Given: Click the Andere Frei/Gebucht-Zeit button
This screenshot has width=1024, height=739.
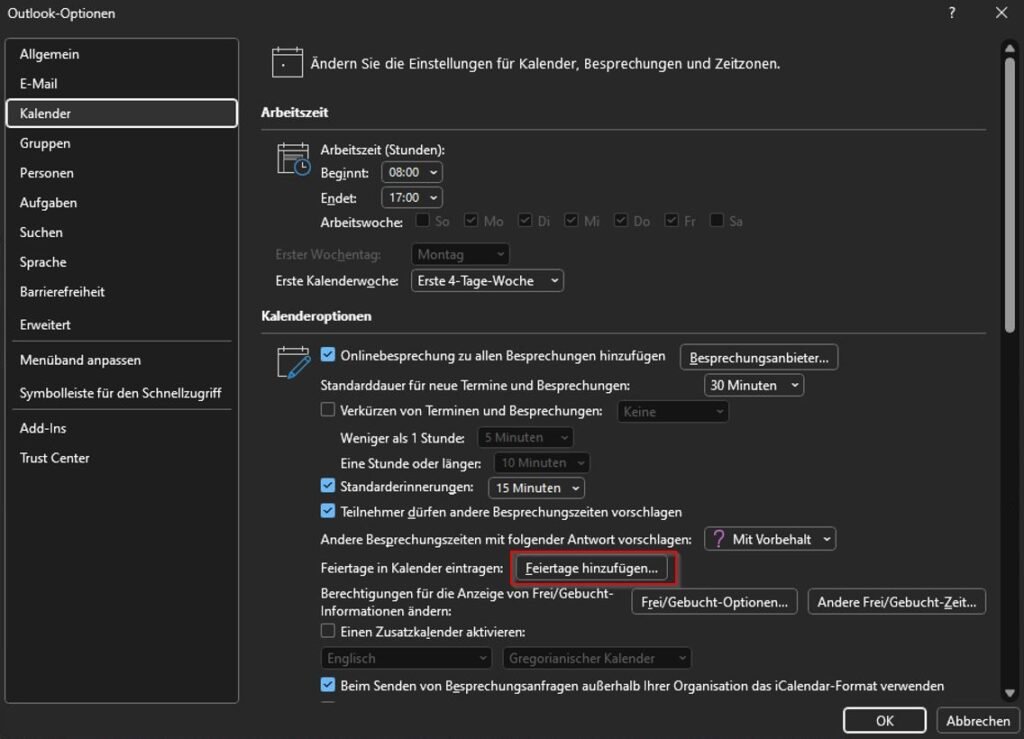Looking at the screenshot, I should click(x=897, y=602).
